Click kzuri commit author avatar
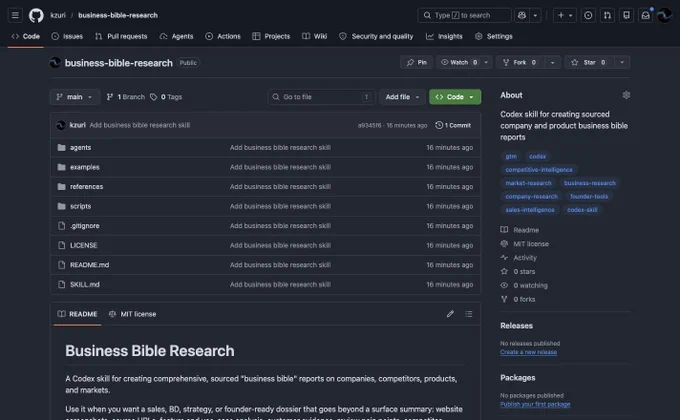 (x=61, y=125)
